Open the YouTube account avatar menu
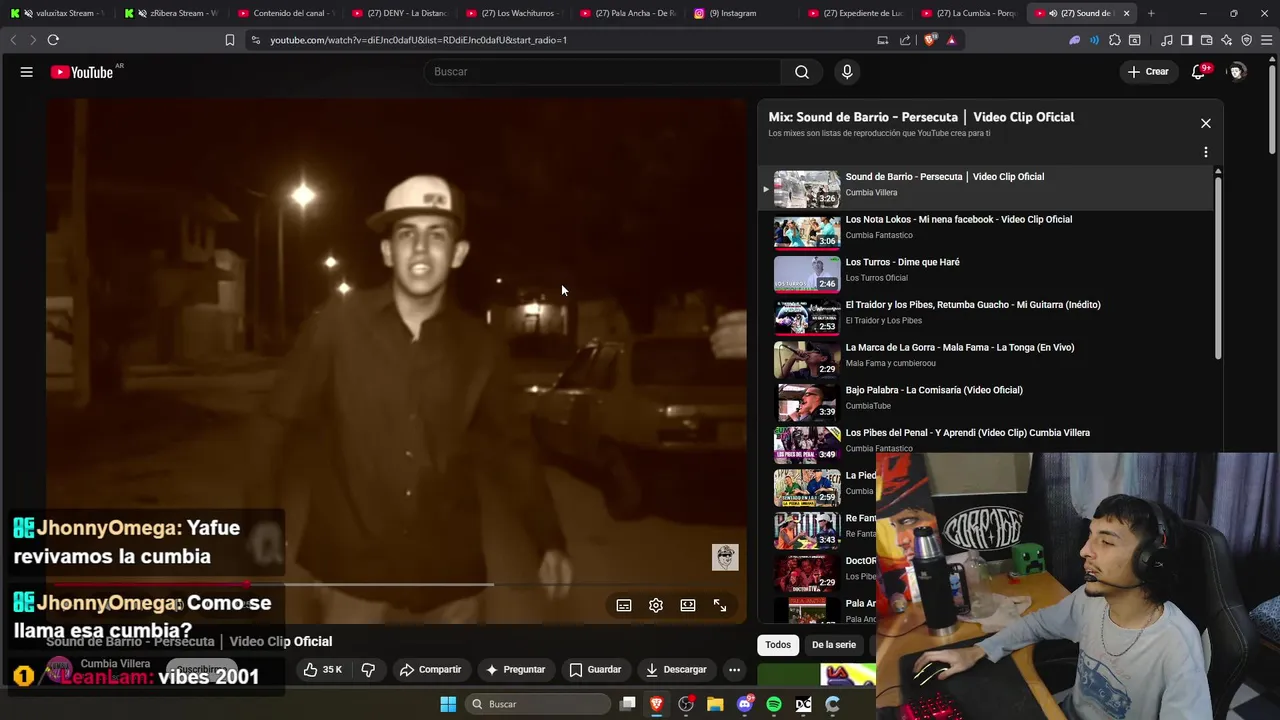The width and height of the screenshot is (1280, 720). [1237, 72]
